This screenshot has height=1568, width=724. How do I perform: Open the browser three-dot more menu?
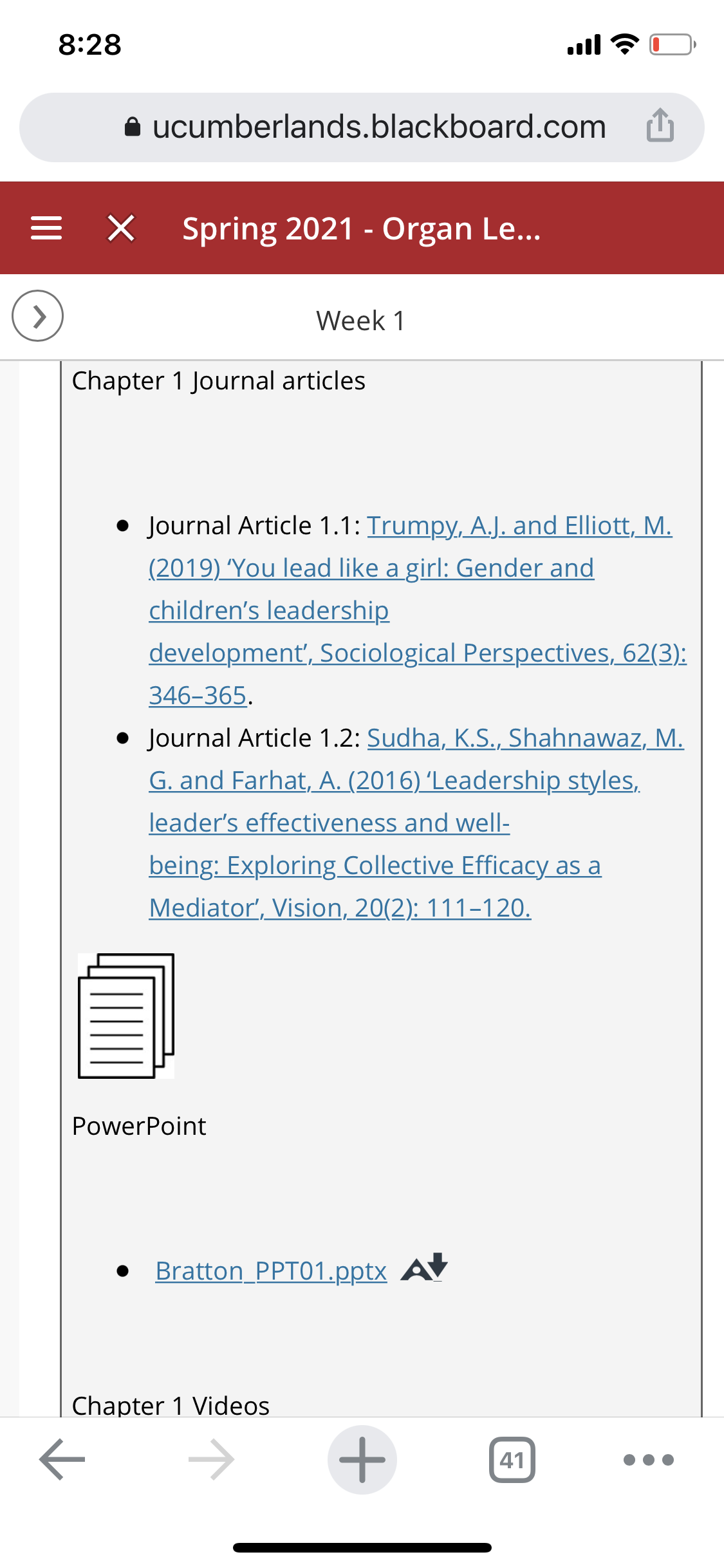tap(649, 1459)
